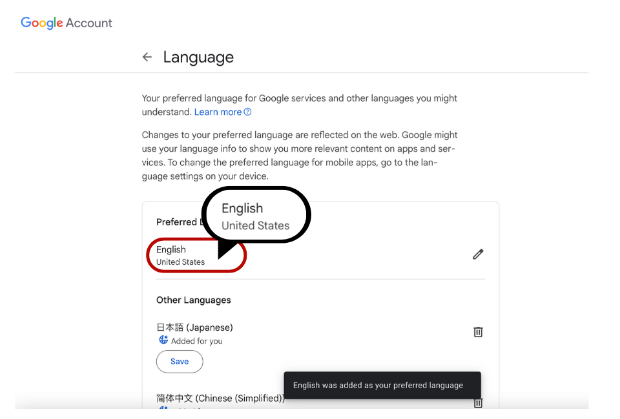Select the 日本語 (Japanese) entry
The width and height of the screenshot is (620, 419).
(x=195, y=327)
